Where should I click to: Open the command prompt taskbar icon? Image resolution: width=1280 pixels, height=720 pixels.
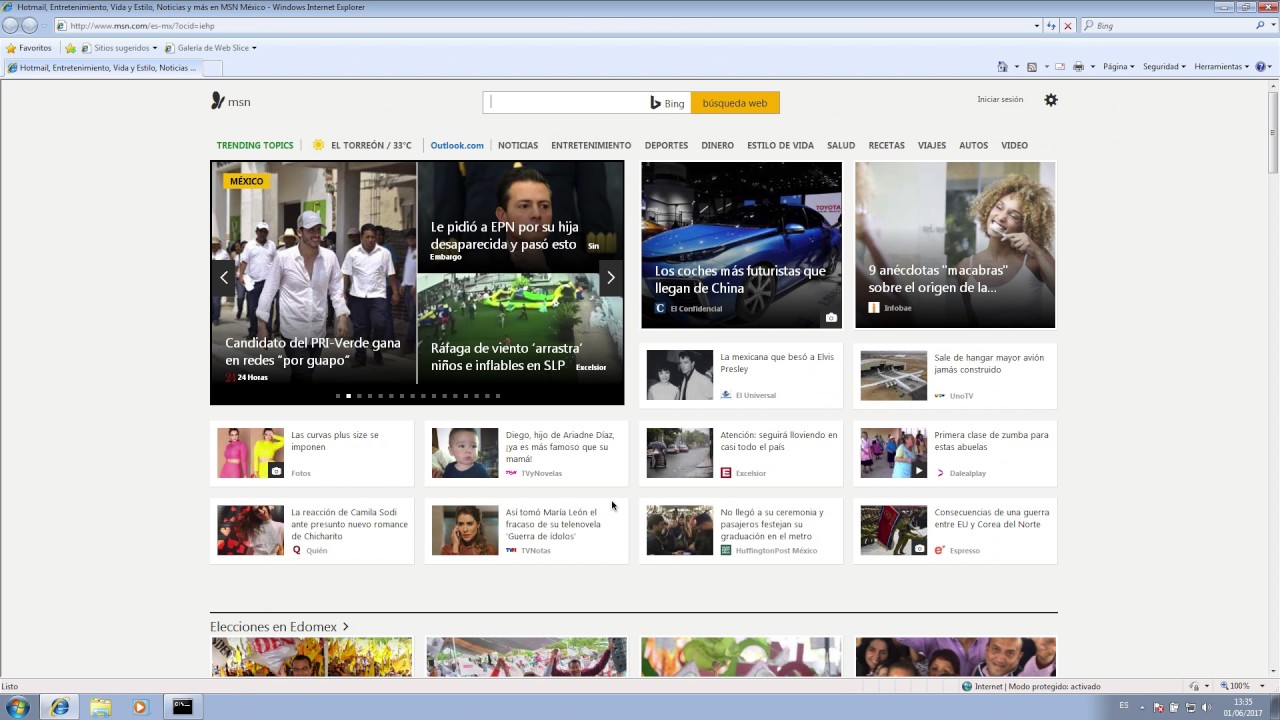182,707
